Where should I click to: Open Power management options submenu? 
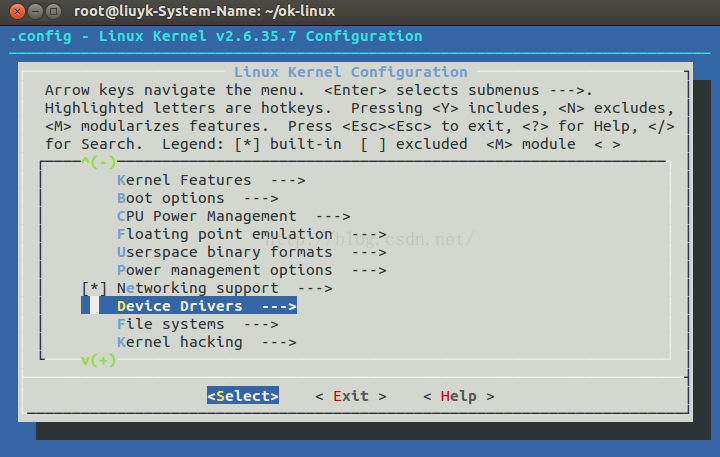[x=252, y=270]
